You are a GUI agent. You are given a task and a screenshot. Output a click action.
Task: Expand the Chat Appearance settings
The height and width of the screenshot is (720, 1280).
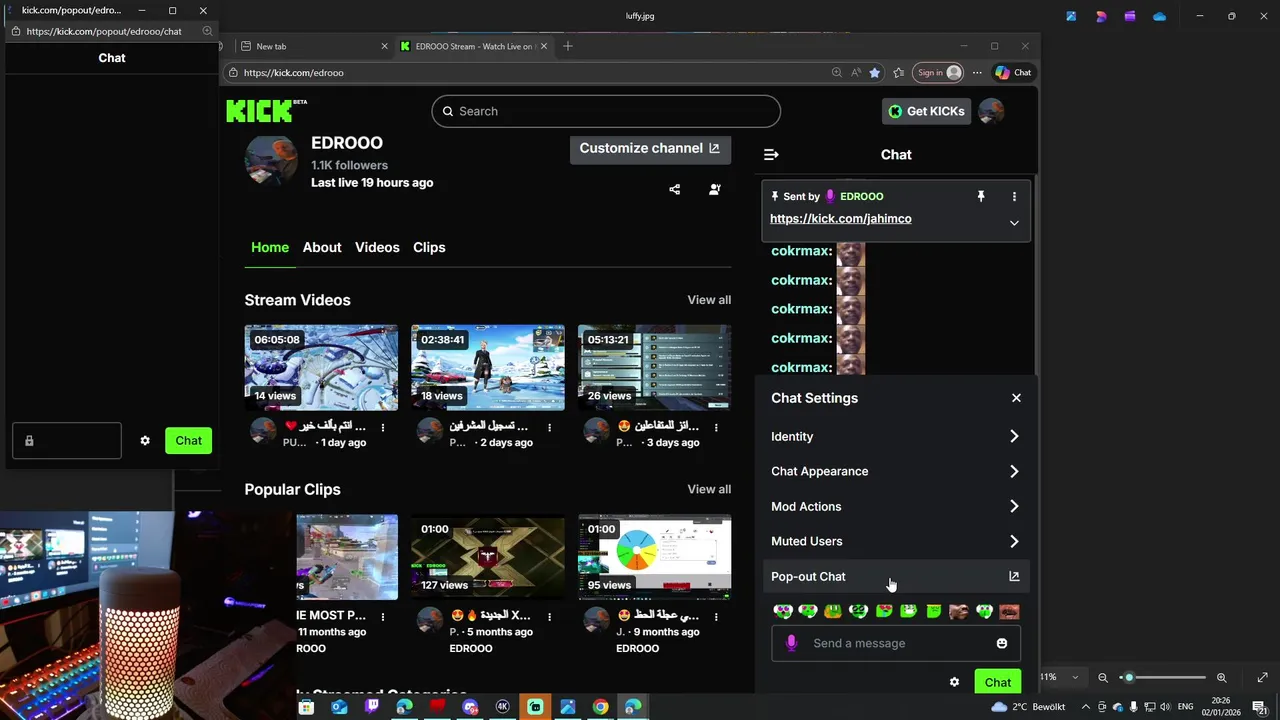[x=895, y=471]
